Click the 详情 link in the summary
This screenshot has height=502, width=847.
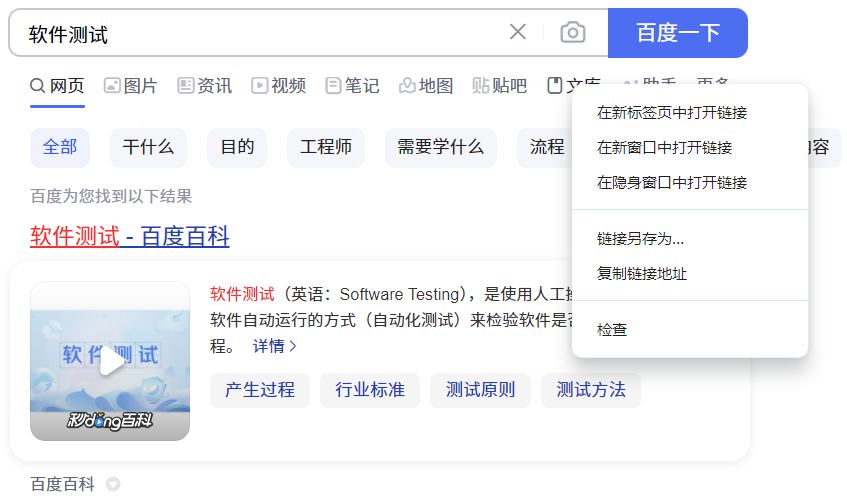pyautogui.click(x=274, y=346)
